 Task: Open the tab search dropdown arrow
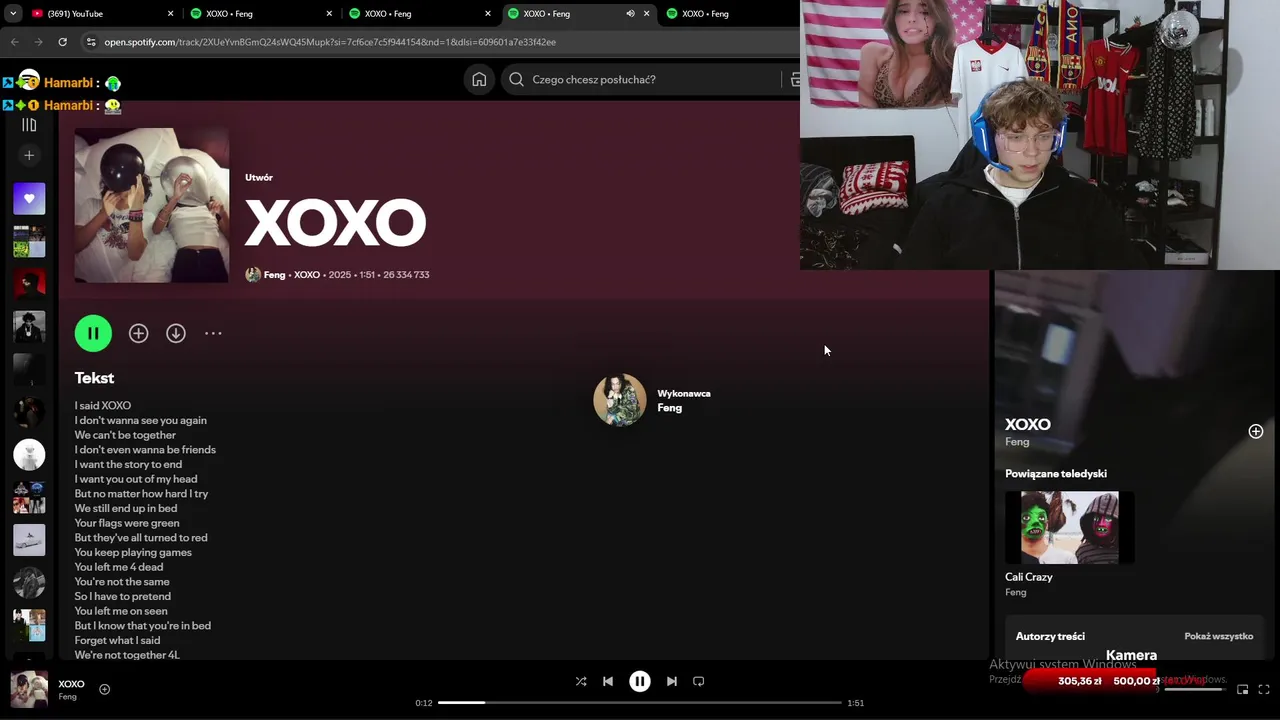point(13,14)
